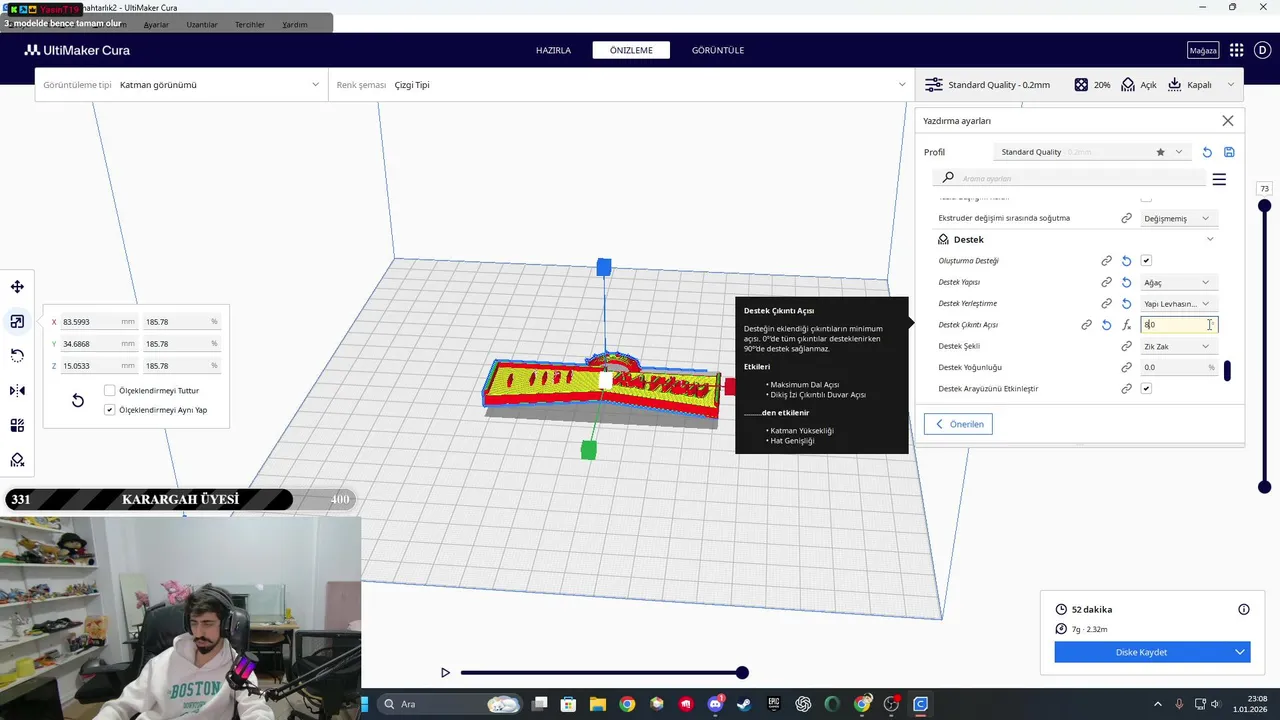Image resolution: width=1280 pixels, height=720 pixels.
Task: Click the fx formula icon for Destek Çıkıntı Açısı
Action: coord(1126,325)
